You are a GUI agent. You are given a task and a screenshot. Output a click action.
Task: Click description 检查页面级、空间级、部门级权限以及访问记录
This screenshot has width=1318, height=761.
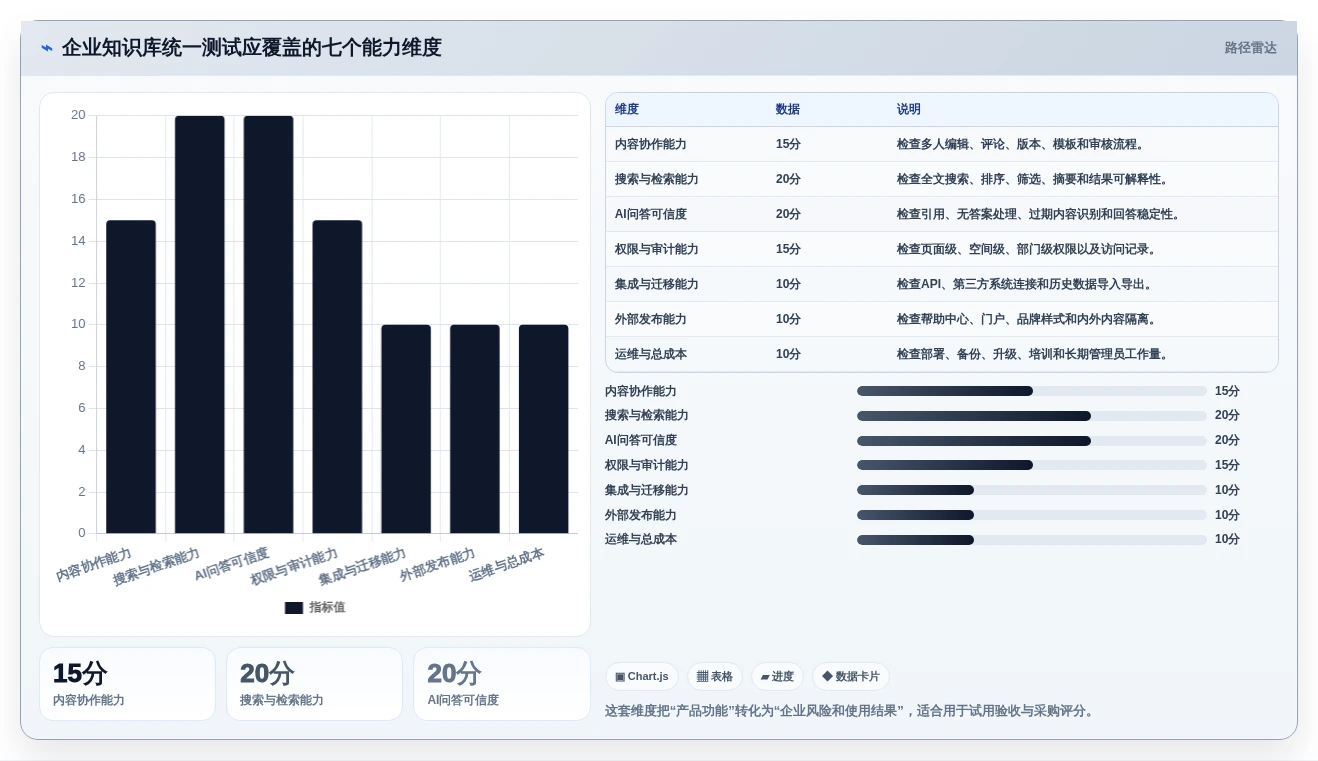[x=1027, y=249]
